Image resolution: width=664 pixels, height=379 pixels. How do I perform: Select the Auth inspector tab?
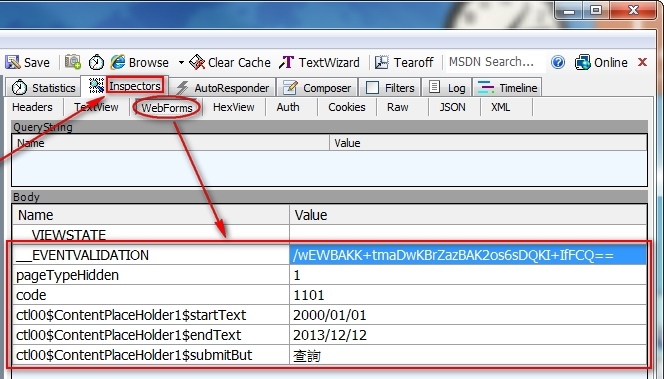[x=288, y=107]
